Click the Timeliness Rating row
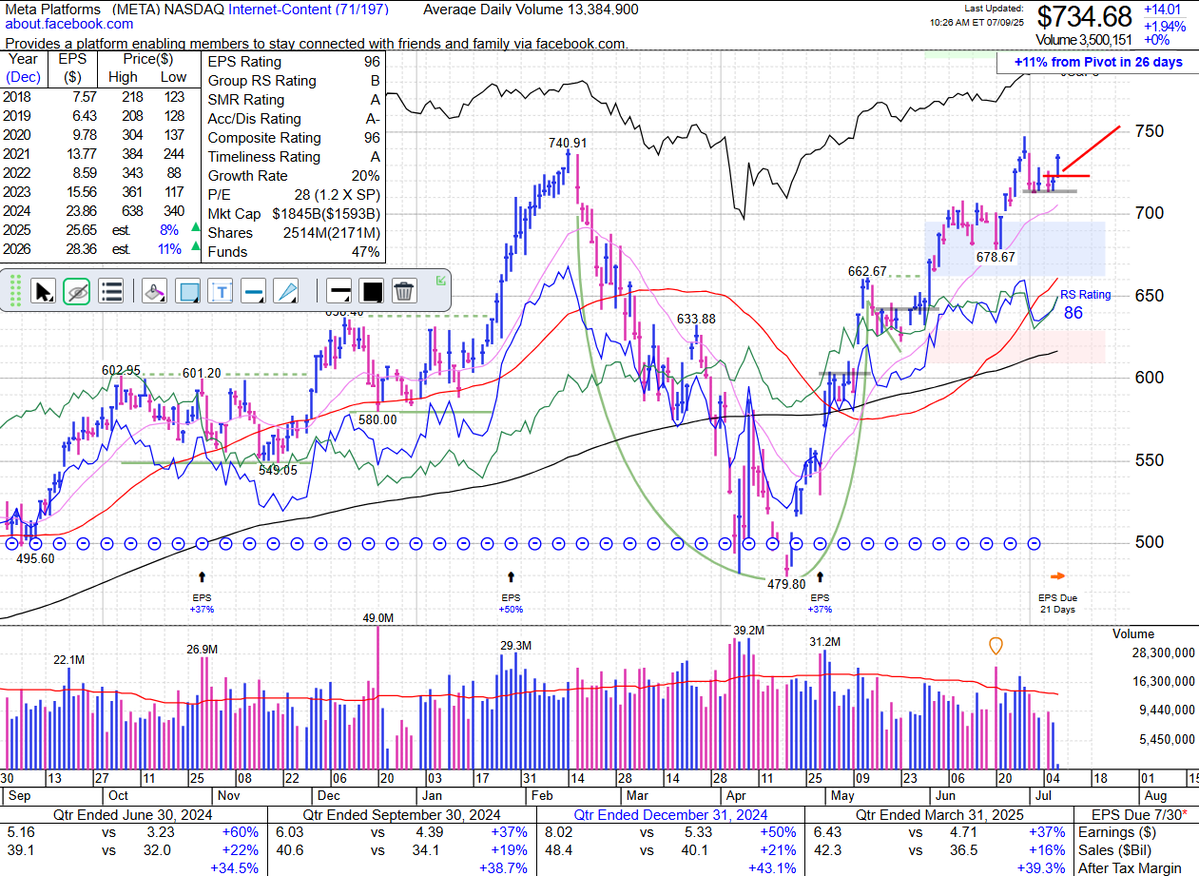This screenshot has width=1199, height=876. [294, 157]
